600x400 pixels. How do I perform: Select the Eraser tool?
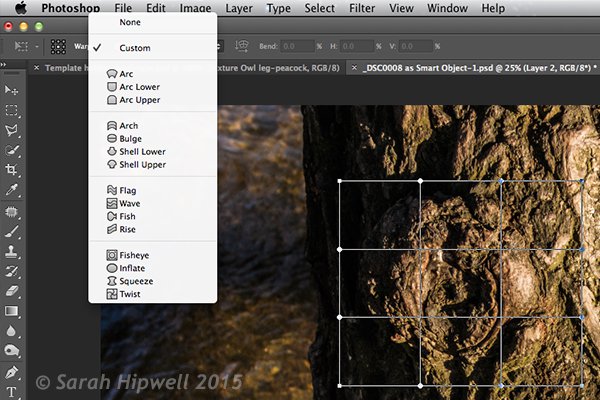pos(13,291)
